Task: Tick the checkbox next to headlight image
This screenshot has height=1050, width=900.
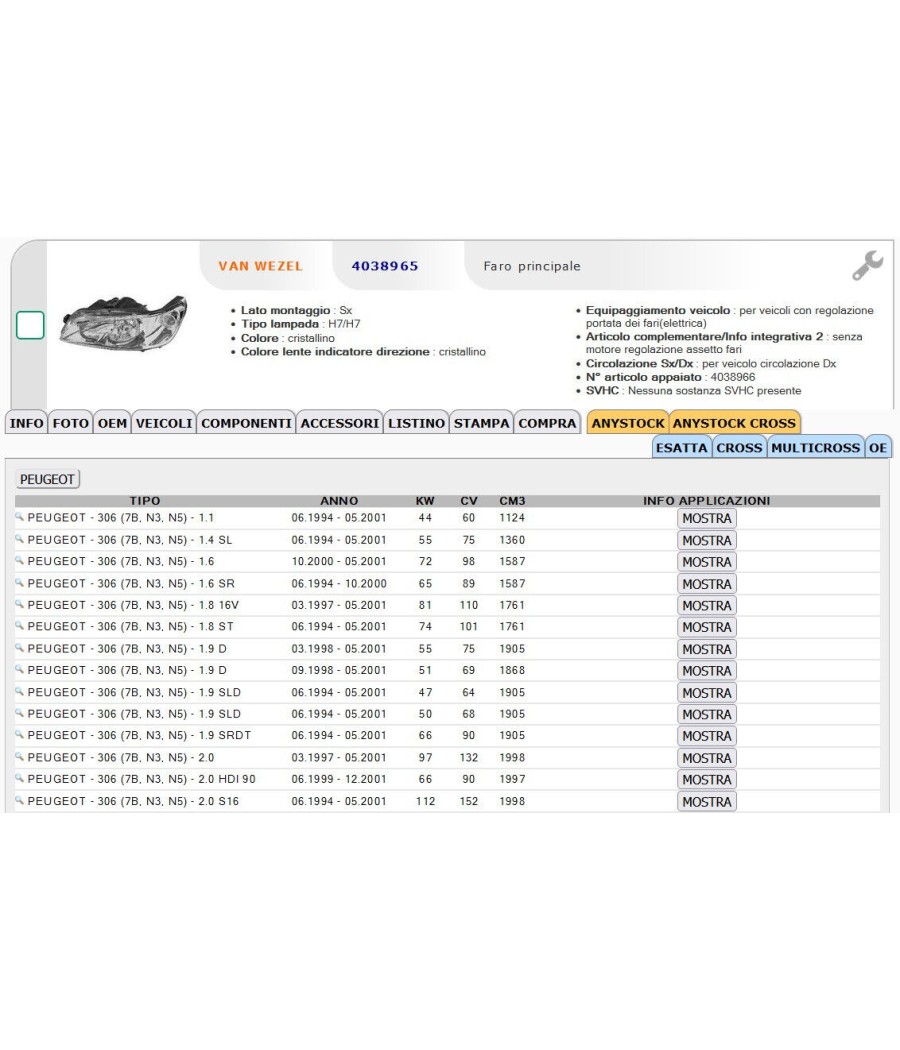Action: pyautogui.click(x=30, y=325)
